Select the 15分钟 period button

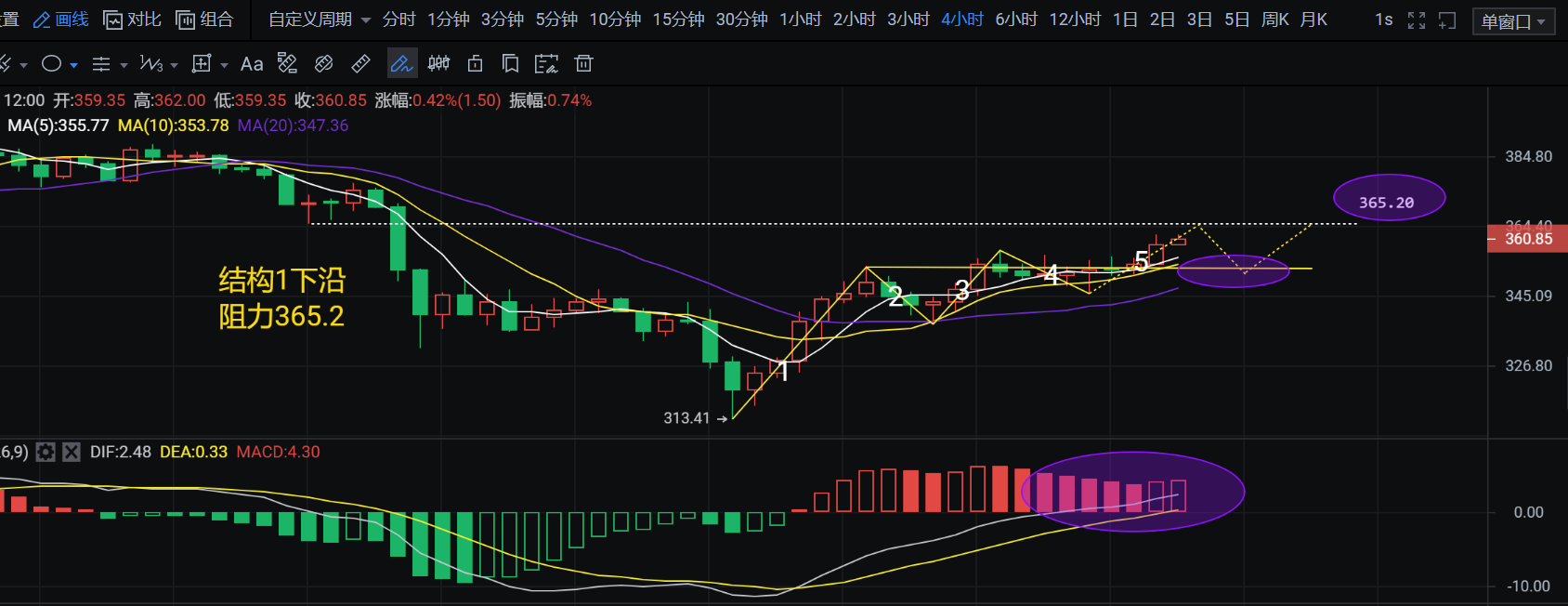click(x=678, y=20)
